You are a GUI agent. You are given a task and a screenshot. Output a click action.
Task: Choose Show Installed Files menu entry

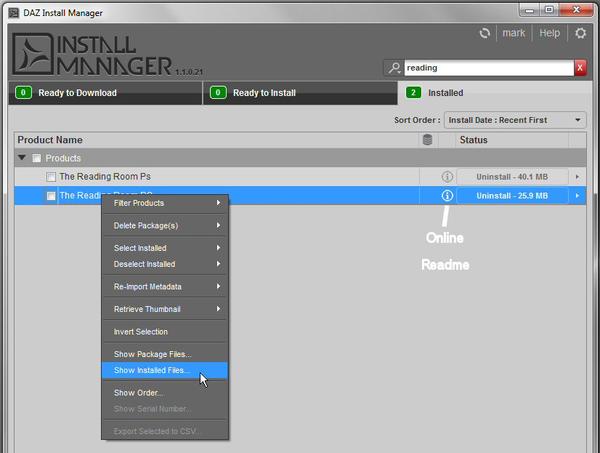165,370
